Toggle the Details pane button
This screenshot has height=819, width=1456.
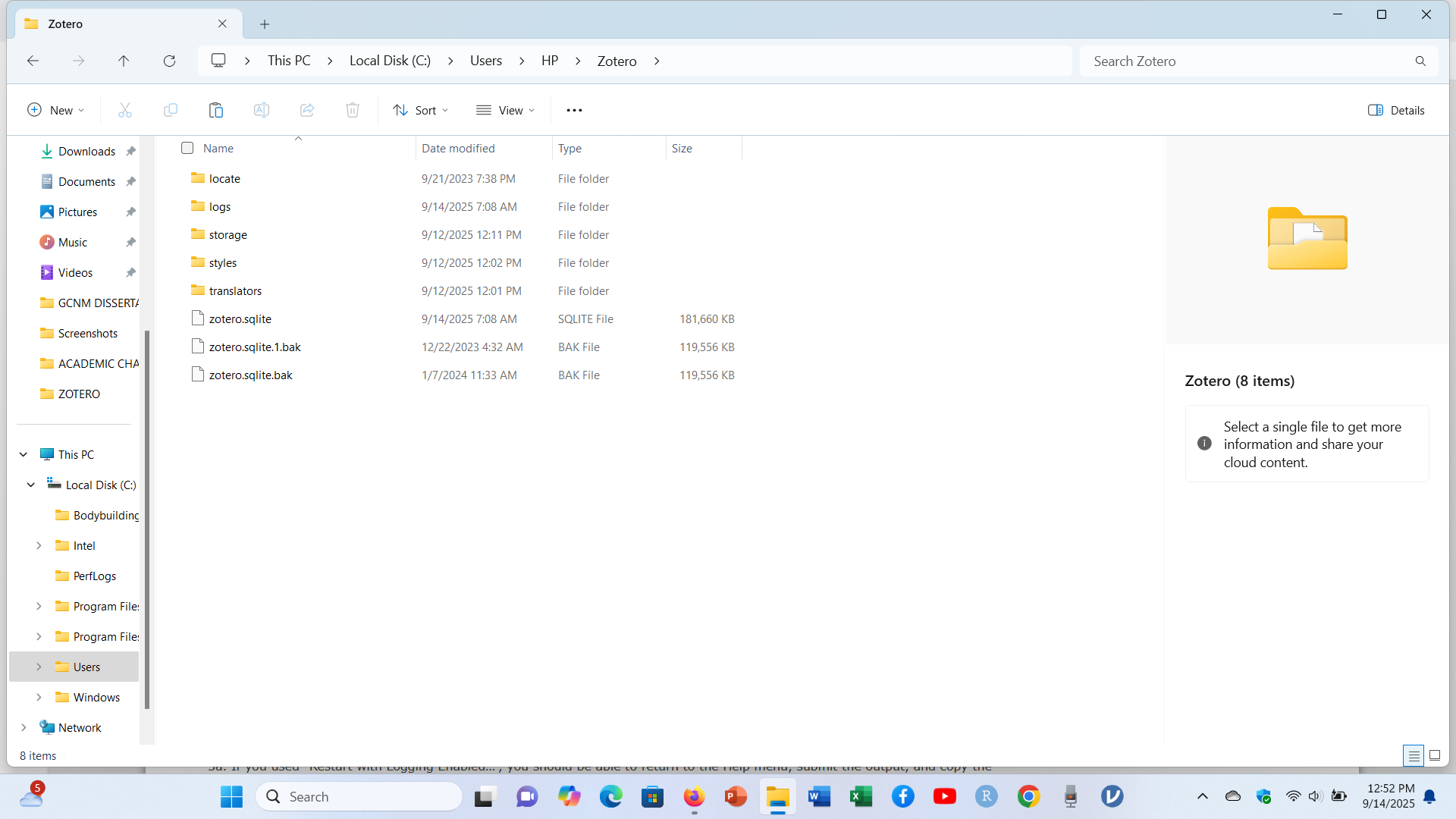coord(1396,110)
